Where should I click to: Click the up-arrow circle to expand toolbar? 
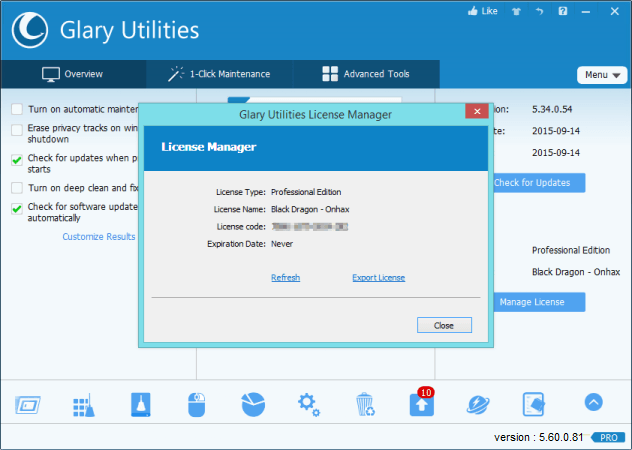593,402
